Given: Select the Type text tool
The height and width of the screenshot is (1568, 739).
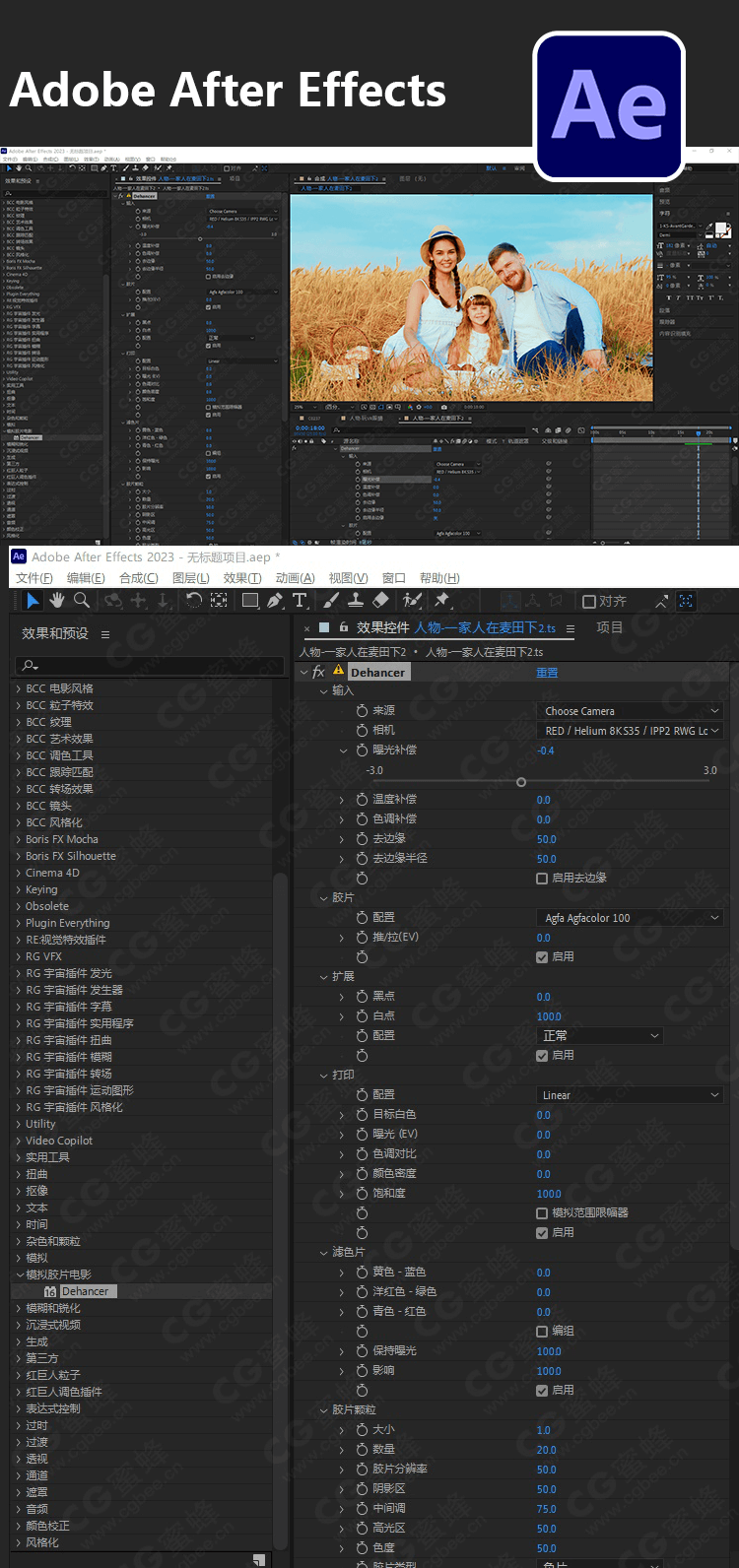Looking at the screenshot, I should pos(300,600).
